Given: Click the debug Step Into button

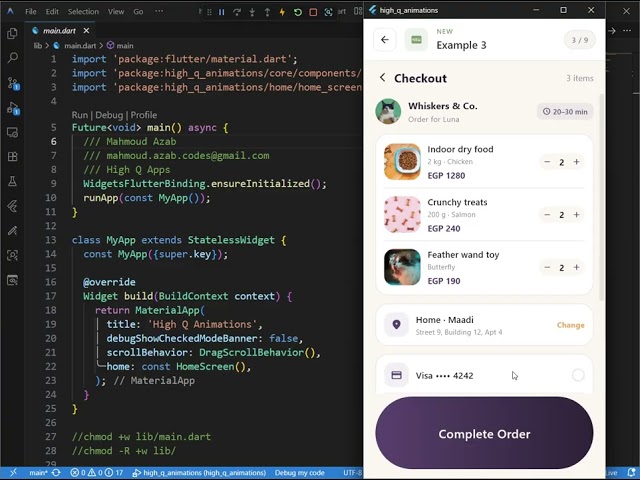Looking at the screenshot, I should (x=252, y=12).
